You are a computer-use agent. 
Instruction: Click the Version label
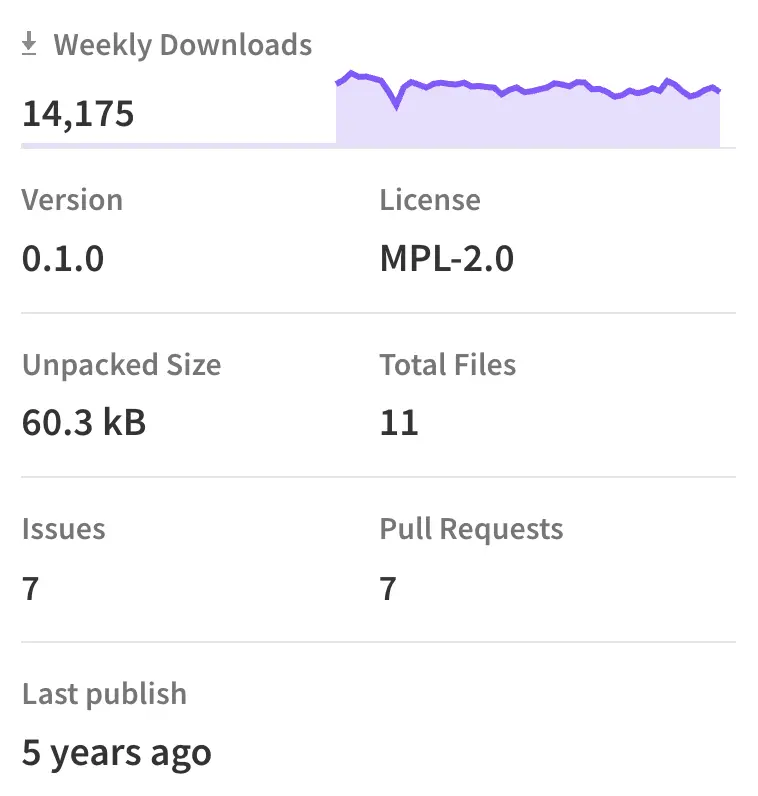coord(72,199)
